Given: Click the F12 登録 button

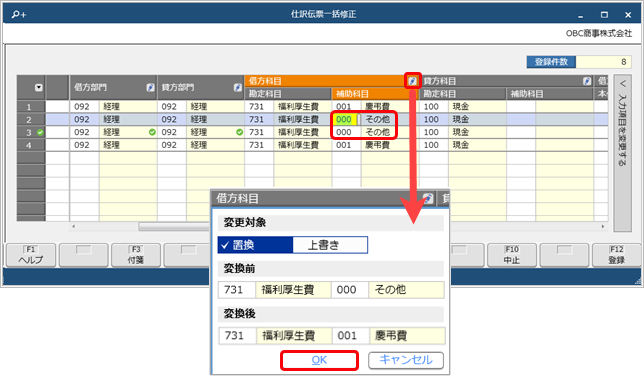Looking at the screenshot, I should click(616, 255).
